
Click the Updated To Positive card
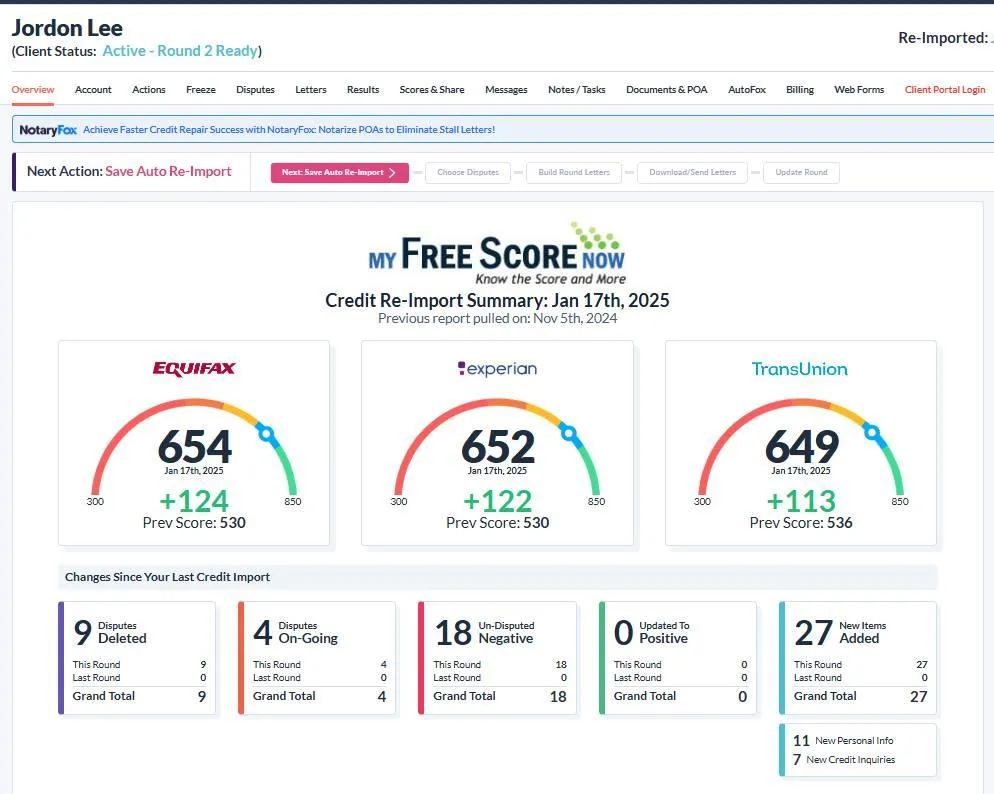(678, 658)
